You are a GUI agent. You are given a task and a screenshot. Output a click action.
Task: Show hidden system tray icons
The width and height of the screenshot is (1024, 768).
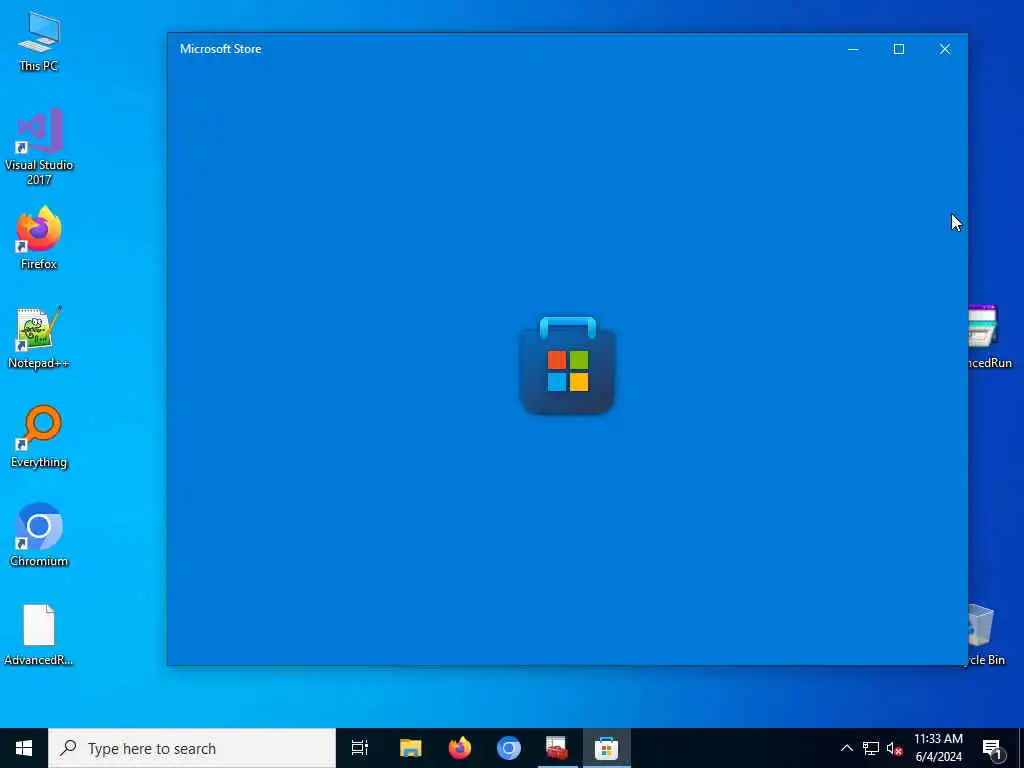pos(846,748)
